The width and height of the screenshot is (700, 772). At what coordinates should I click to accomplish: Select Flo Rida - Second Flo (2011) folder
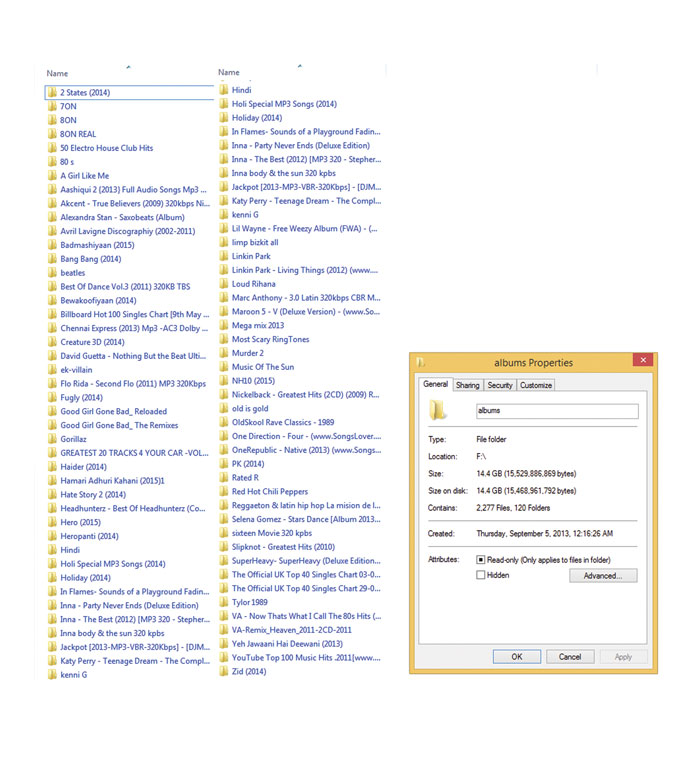[x=133, y=384]
